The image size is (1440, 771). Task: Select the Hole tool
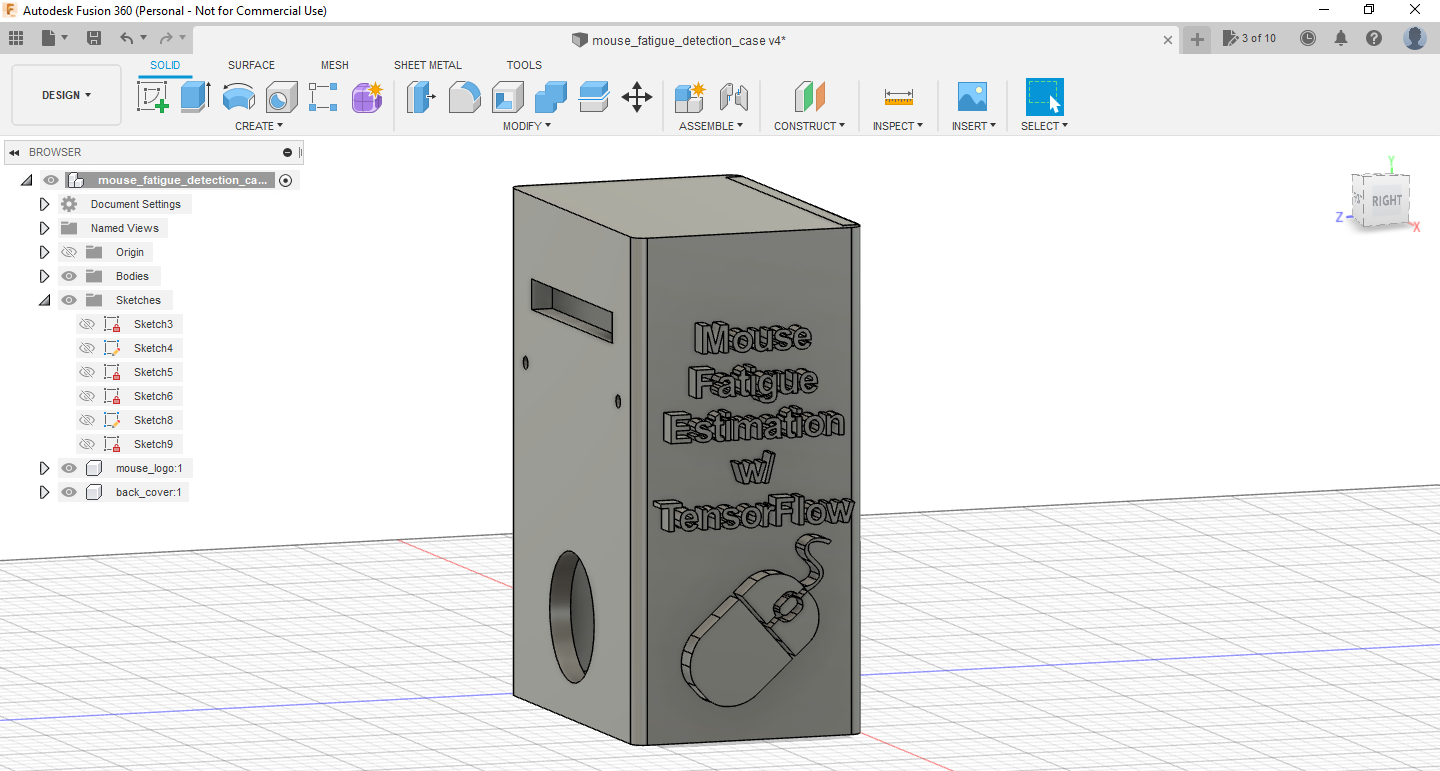pos(281,97)
